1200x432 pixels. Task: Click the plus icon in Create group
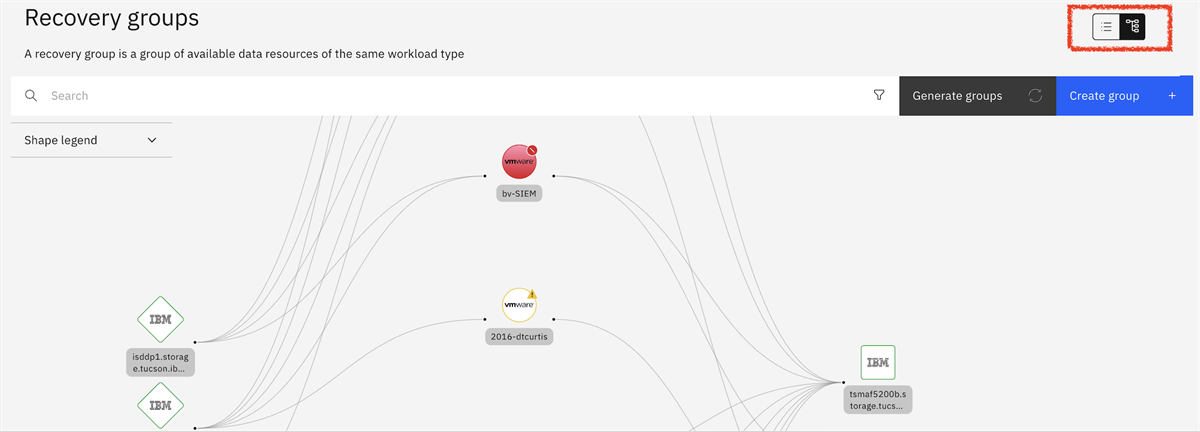(1172, 96)
